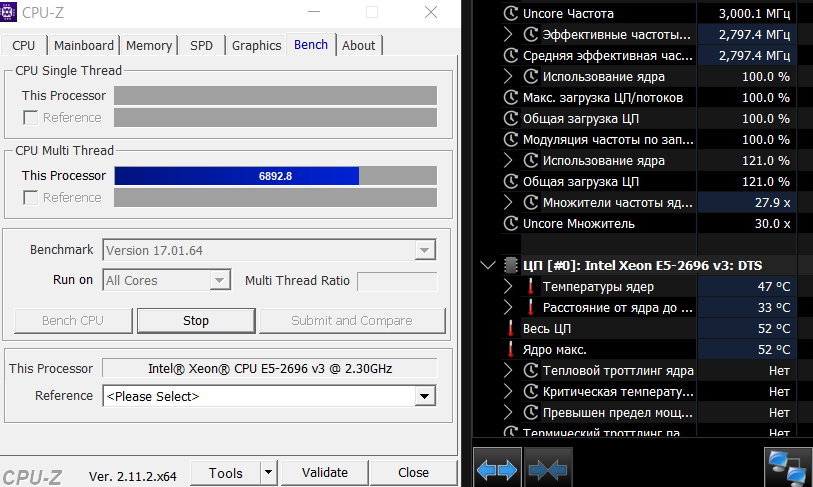The width and height of the screenshot is (813, 487).
Task: Expand Расстояние от ядра row
Action: tap(508, 308)
